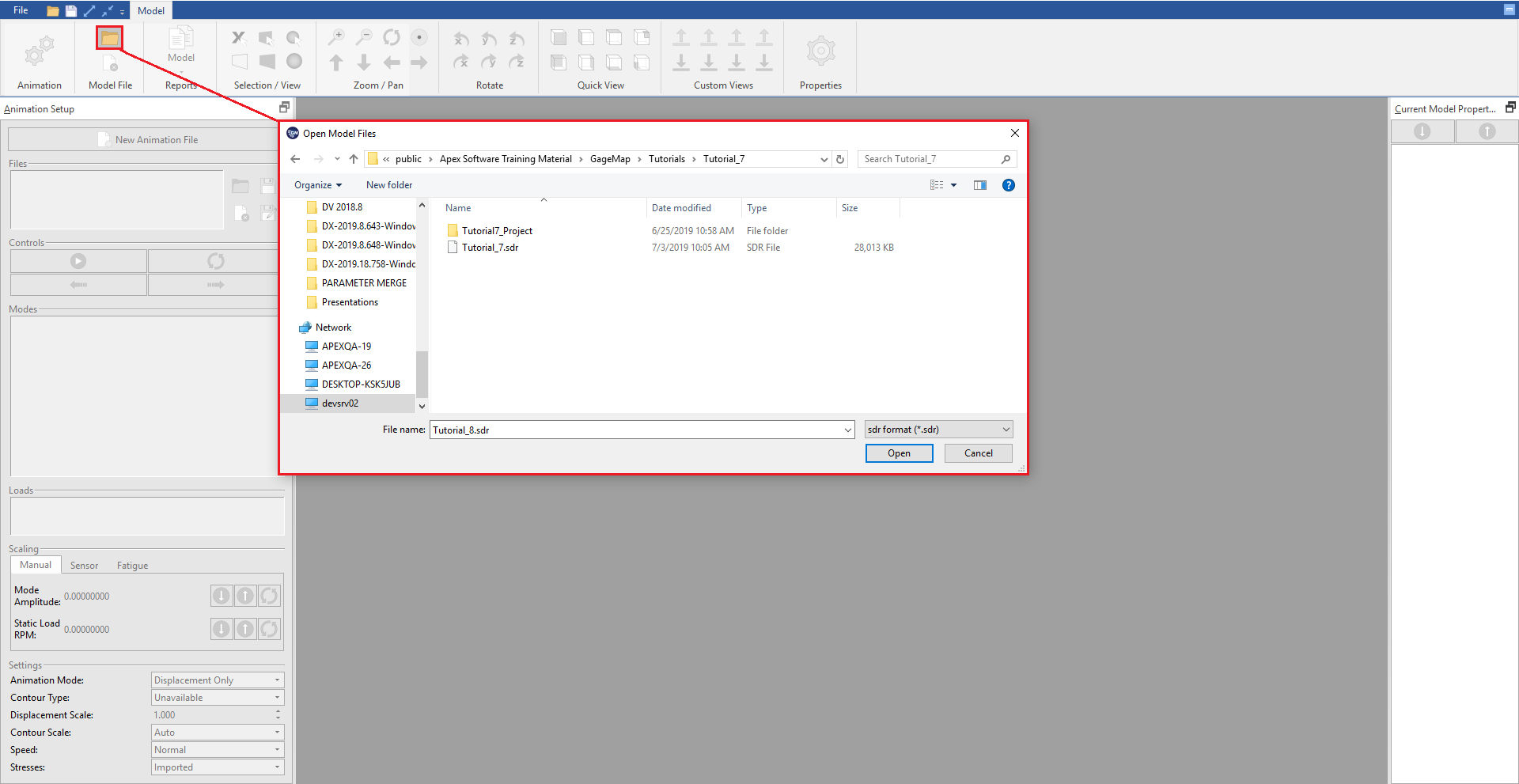The image size is (1519, 784).
Task: Click the quick access save disk icon
Action: (71, 11)
